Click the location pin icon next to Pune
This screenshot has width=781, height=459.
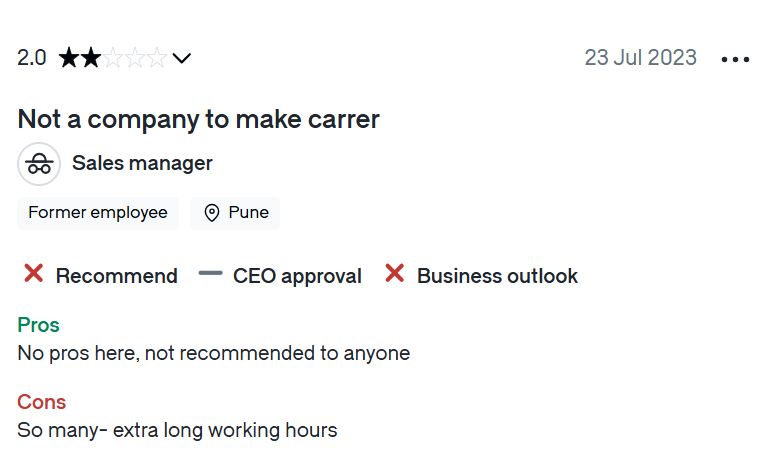pyautogui.click(x=212, y=213)
